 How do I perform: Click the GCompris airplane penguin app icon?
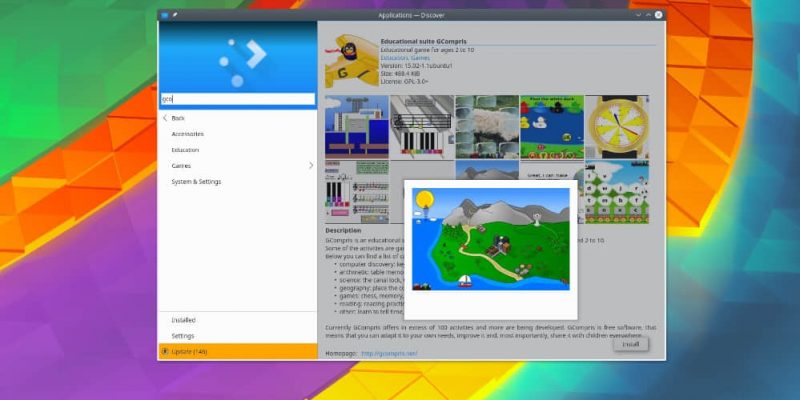pos(352,60)
